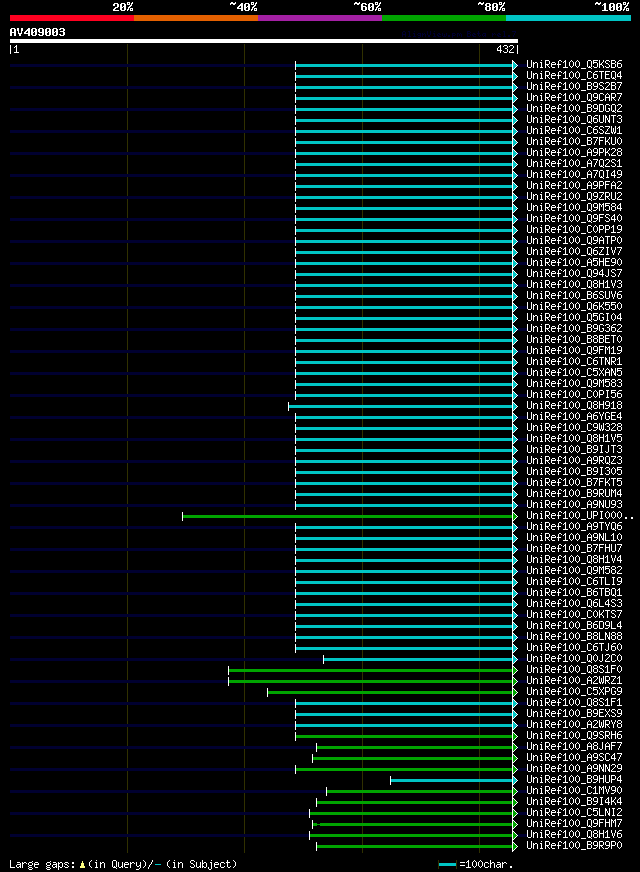Open hit UniRef100_Q6UNT3

tap(574, 120)
